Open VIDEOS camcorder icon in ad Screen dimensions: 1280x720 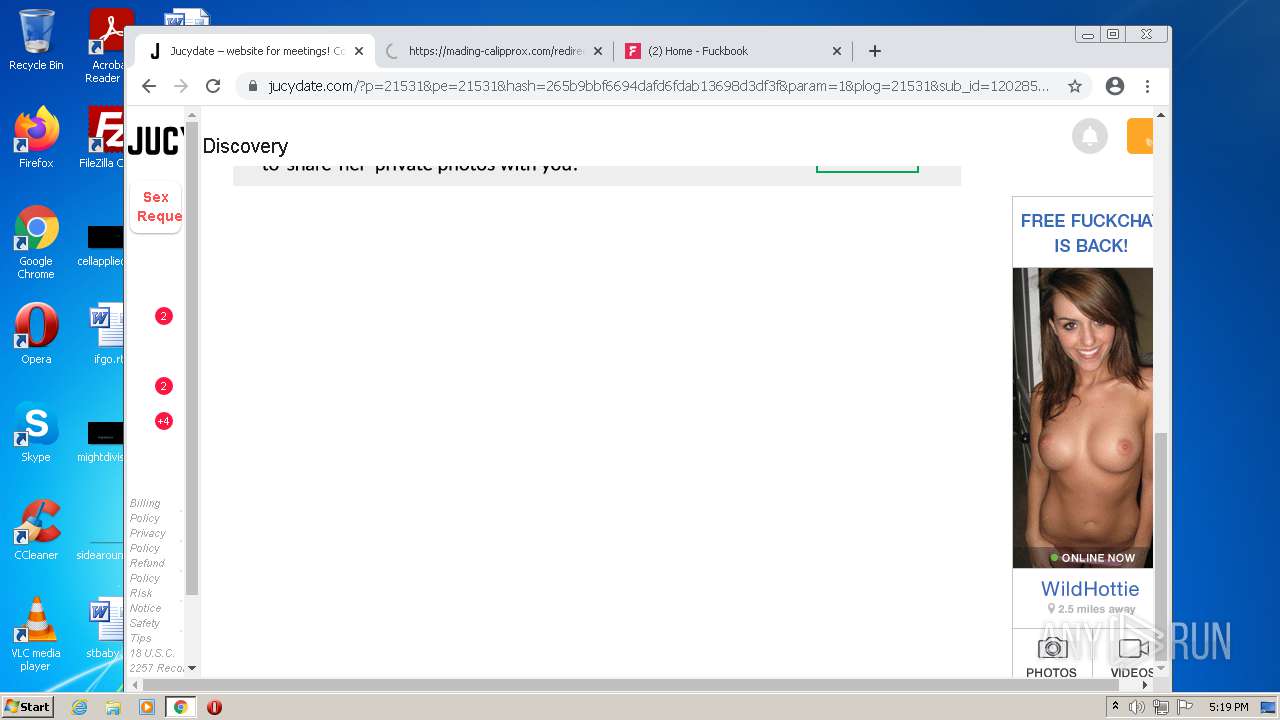[x=1133, y=649]
